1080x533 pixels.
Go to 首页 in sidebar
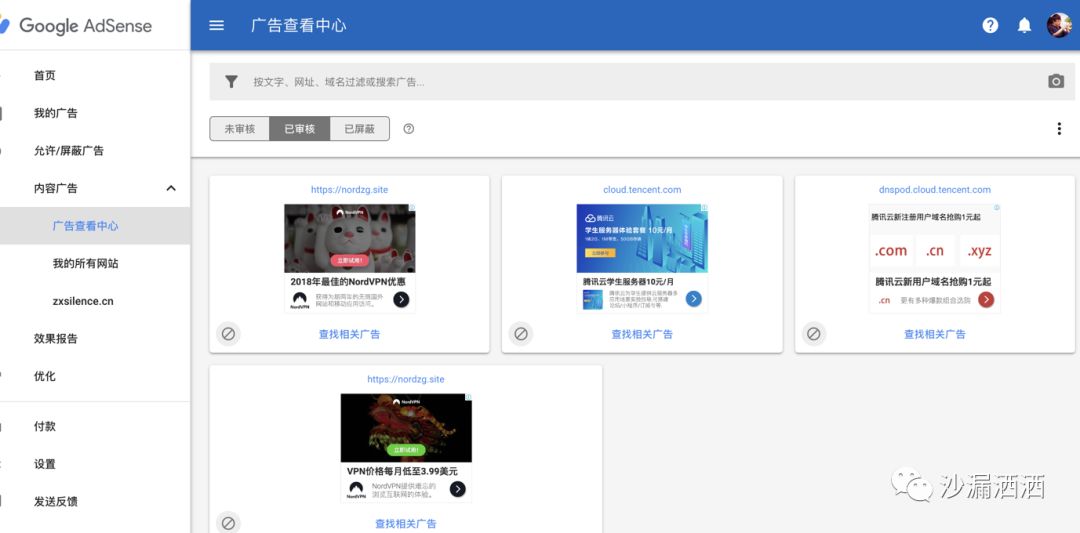(45, 76)
